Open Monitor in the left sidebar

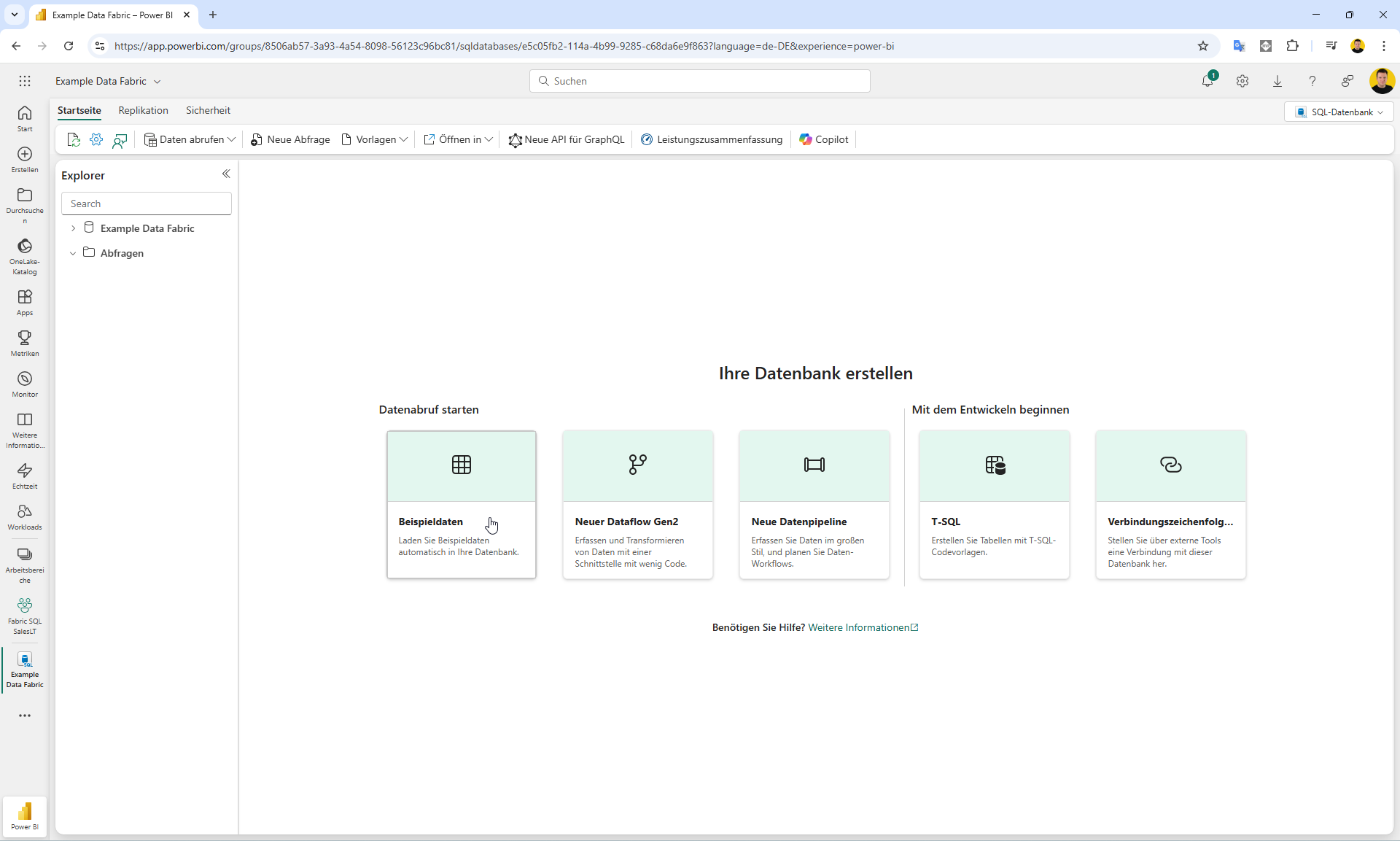tap(25, 384)
